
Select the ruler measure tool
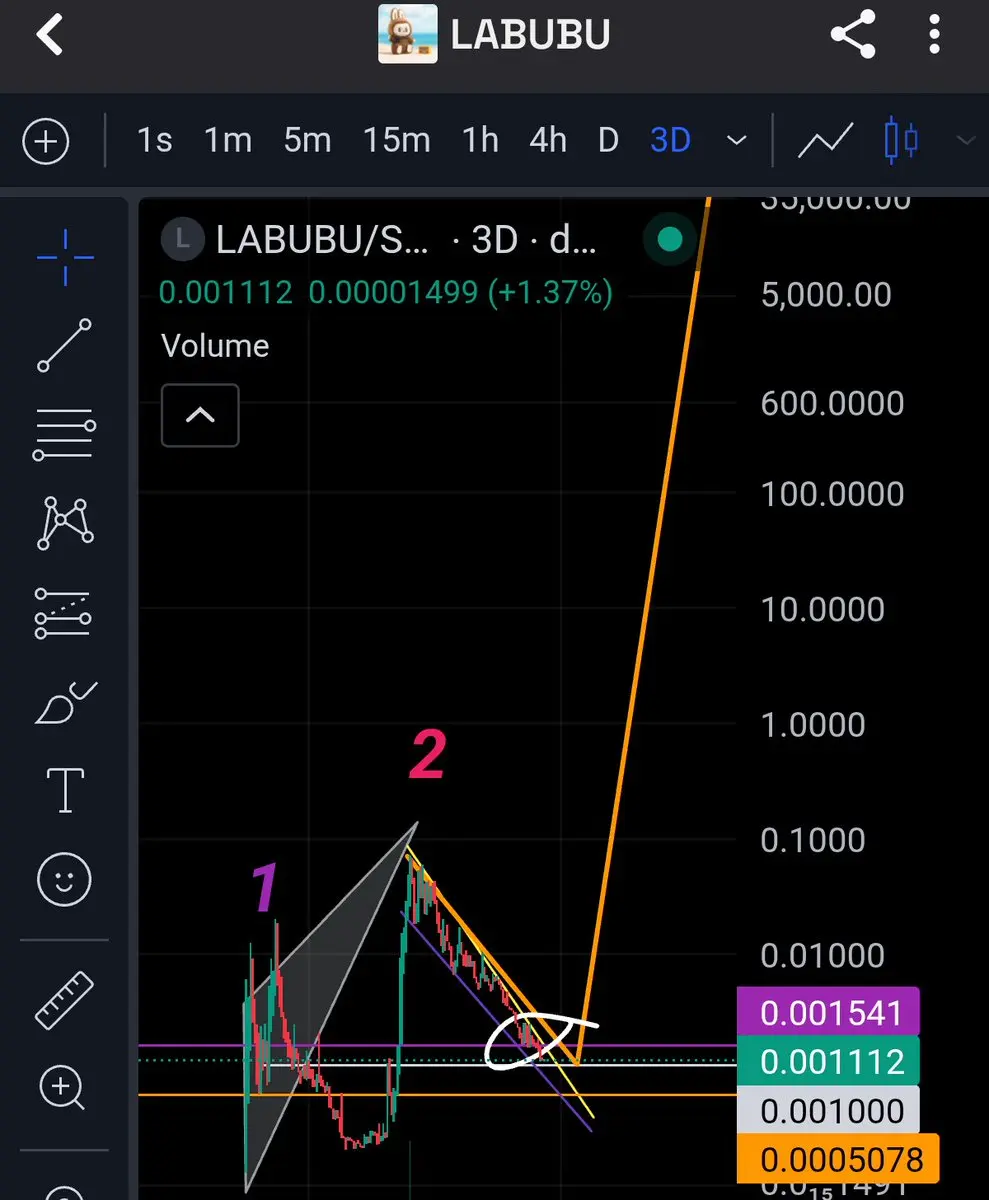64,1001
